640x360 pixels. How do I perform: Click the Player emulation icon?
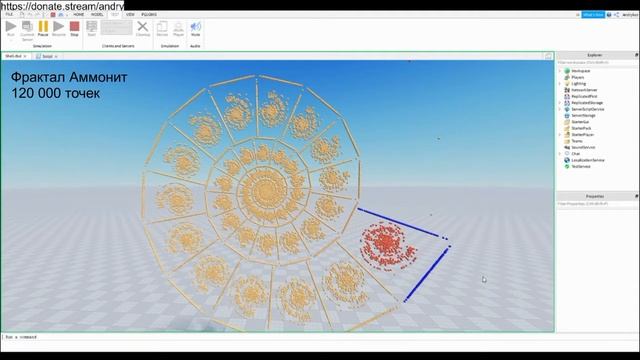click(x=178, y=29)
